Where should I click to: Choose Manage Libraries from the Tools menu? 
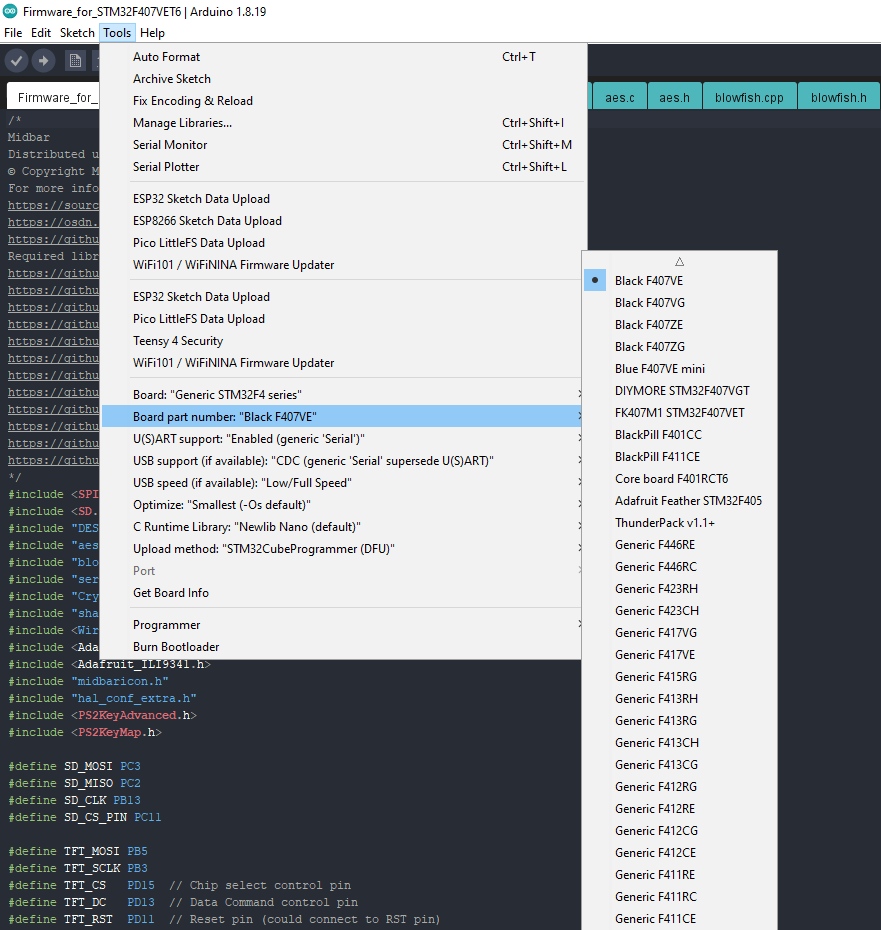click(x=180, y=122)
